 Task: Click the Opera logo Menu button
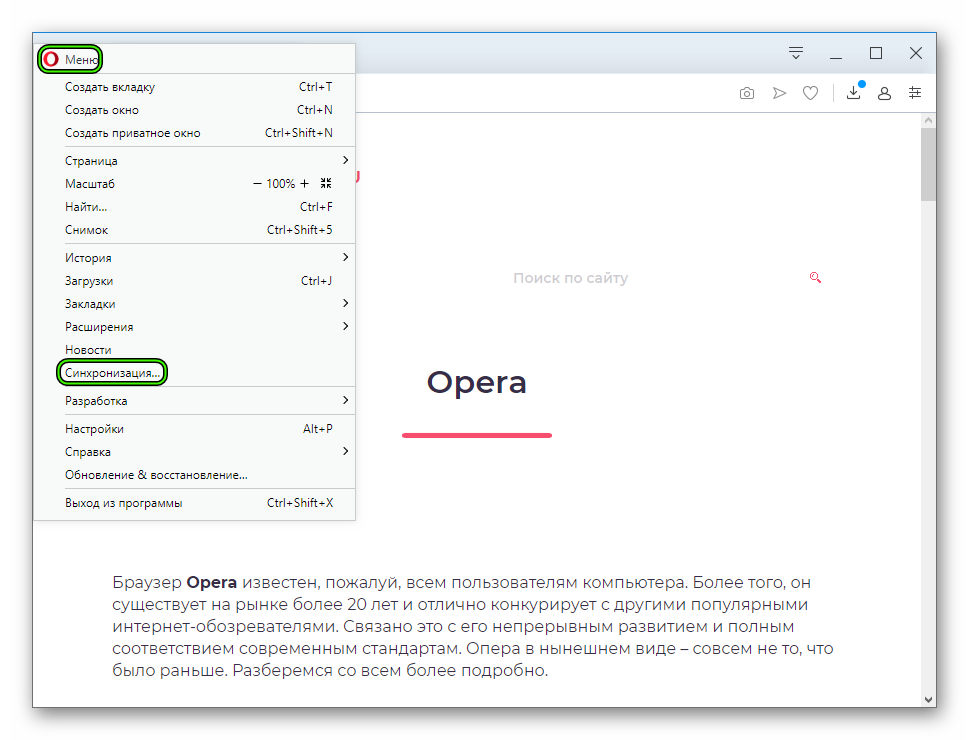click(x=70, y=59)
